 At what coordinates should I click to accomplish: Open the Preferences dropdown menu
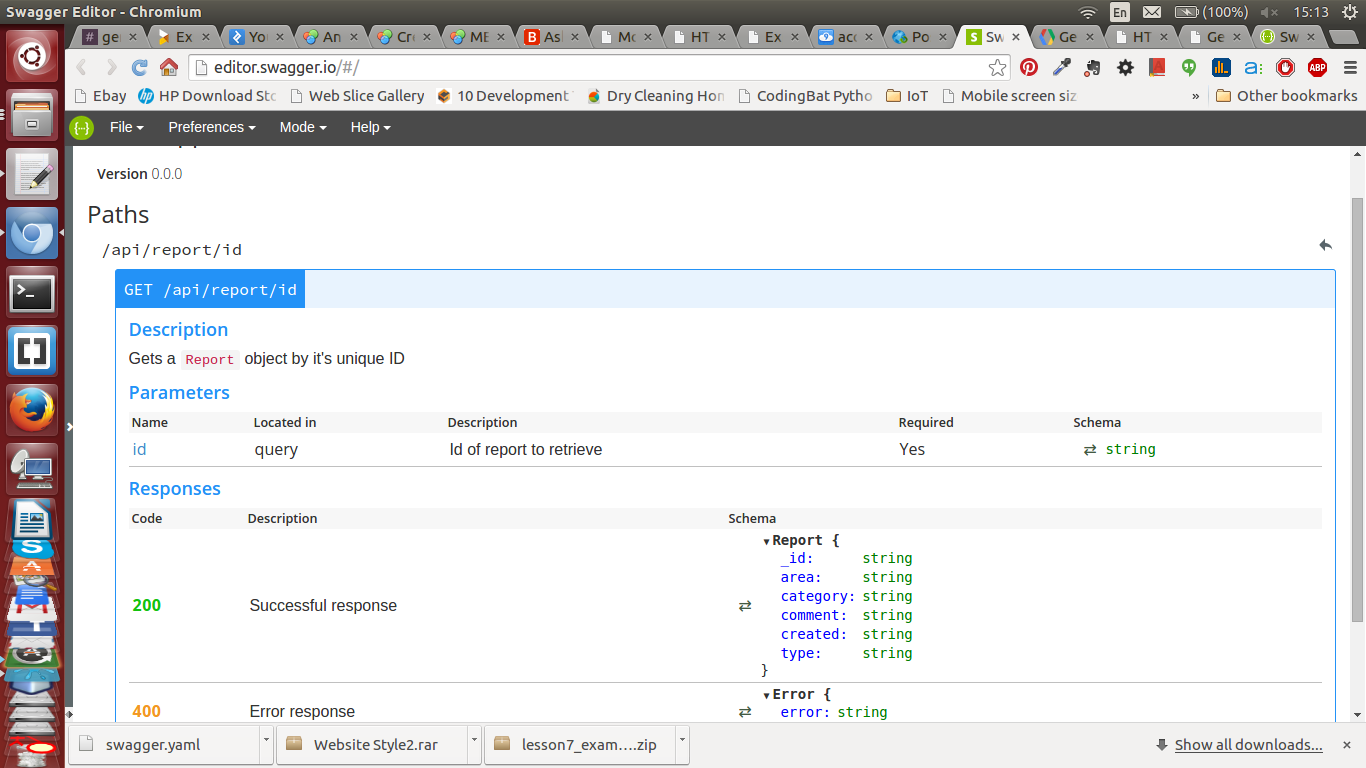212,127
